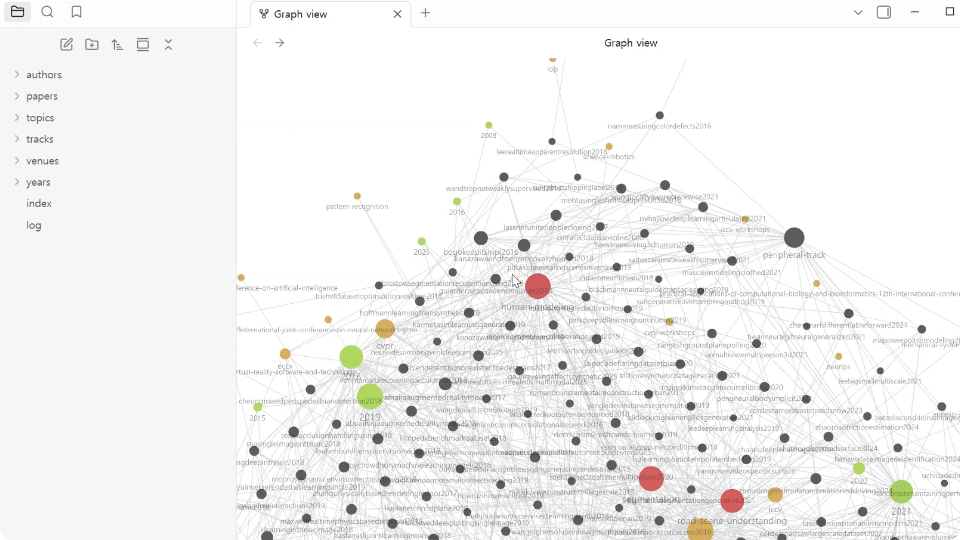Open a new tab with plus

point(426,13)
